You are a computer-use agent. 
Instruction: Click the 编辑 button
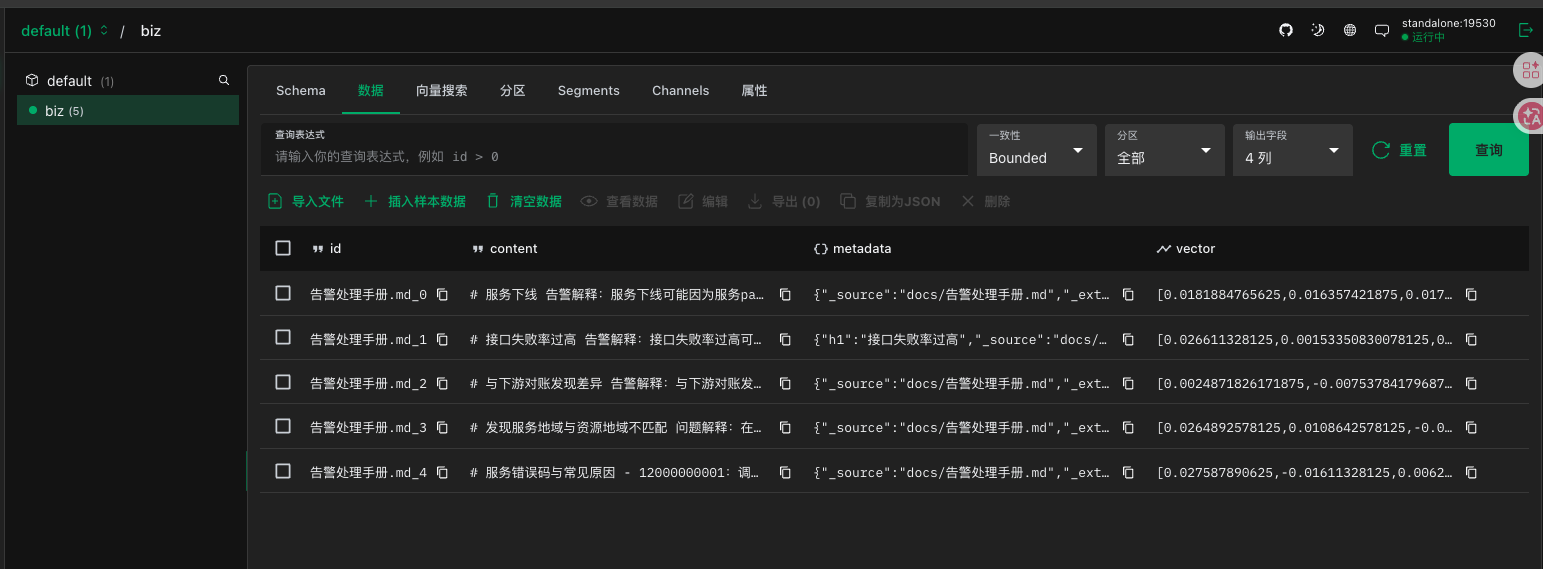click(704, 201)
